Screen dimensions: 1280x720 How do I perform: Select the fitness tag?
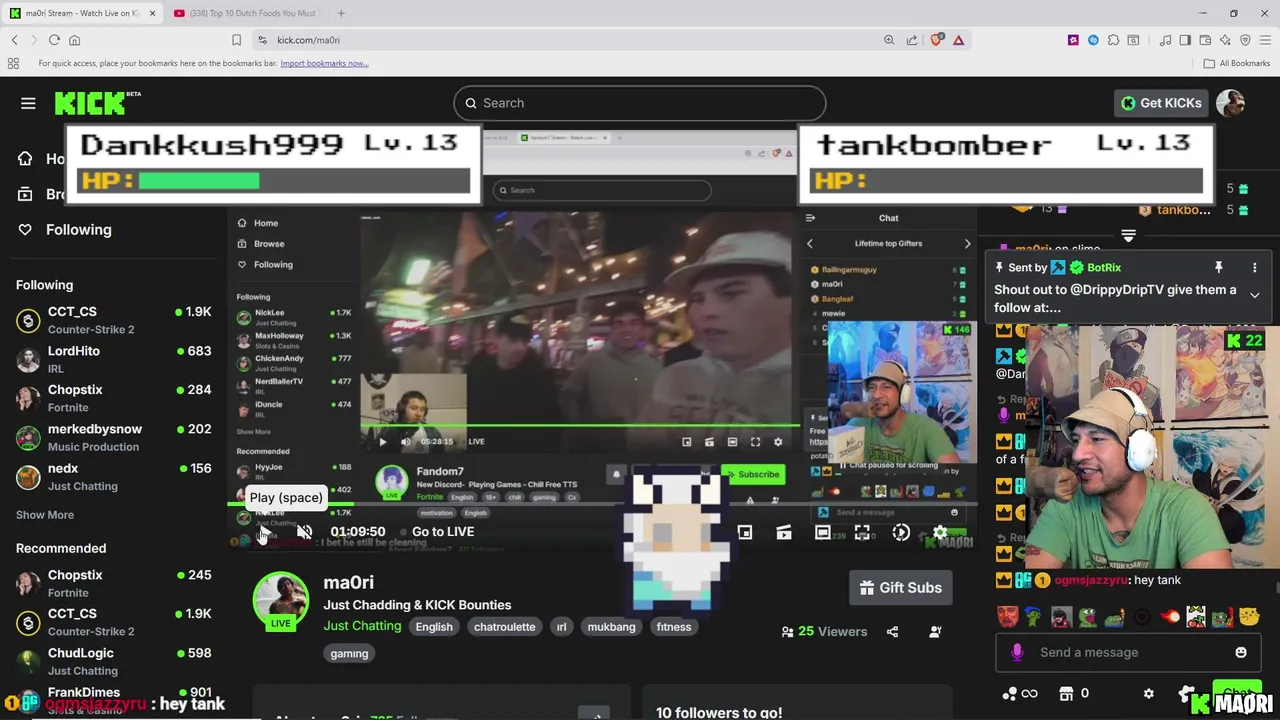pyautogui.click(x=674, y=627)
